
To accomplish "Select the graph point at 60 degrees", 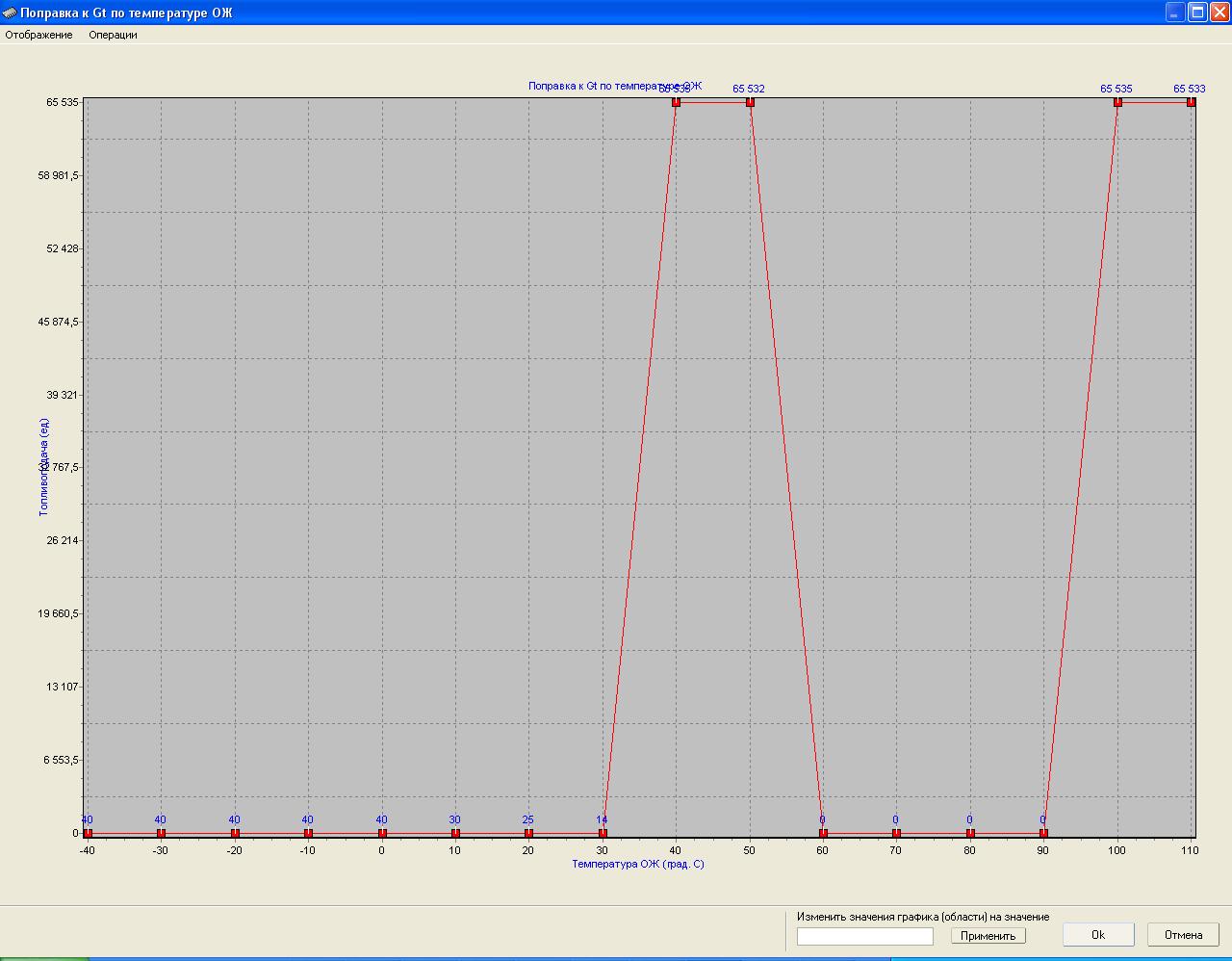I will click(823, 833).
